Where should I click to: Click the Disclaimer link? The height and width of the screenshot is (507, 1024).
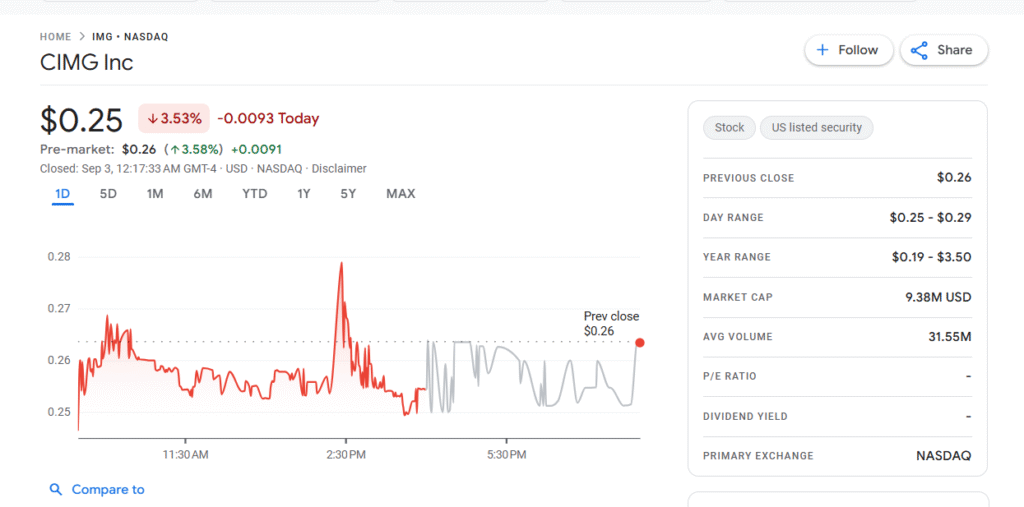pyautogui.click(x=339, y=169)
